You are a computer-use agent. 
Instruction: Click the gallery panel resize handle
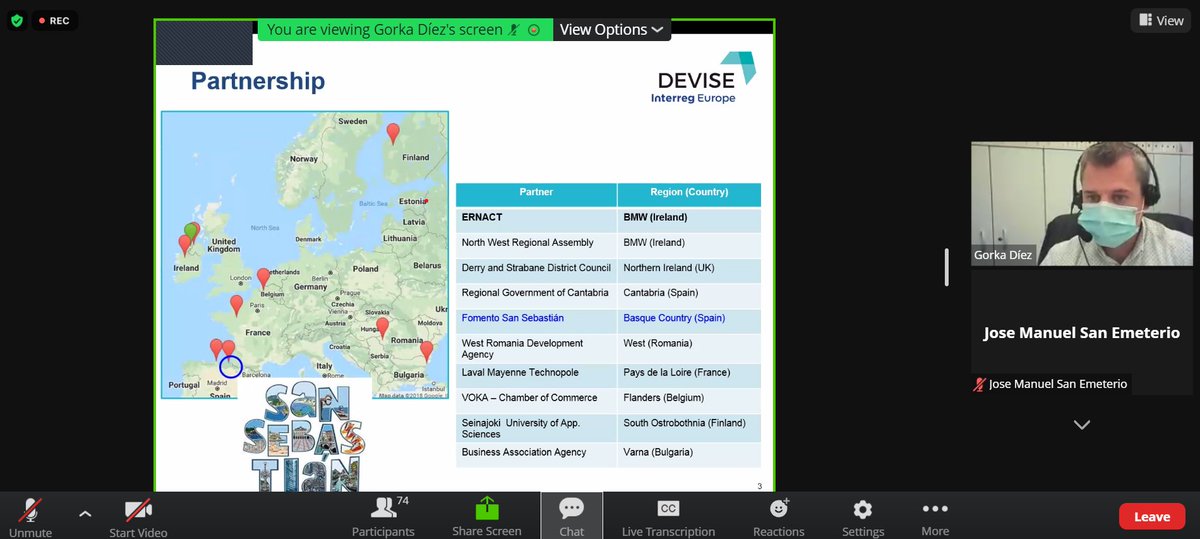947,267
